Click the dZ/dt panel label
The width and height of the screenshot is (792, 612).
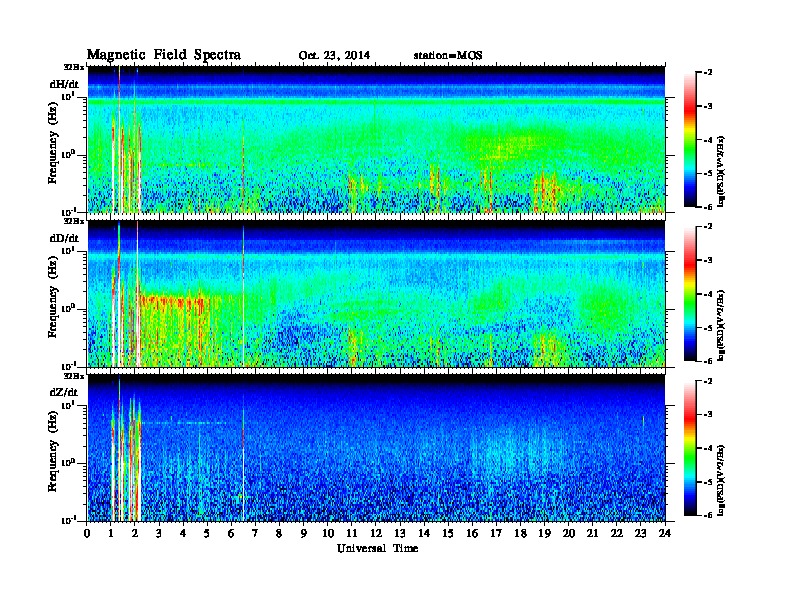click(x=64, y=392)
